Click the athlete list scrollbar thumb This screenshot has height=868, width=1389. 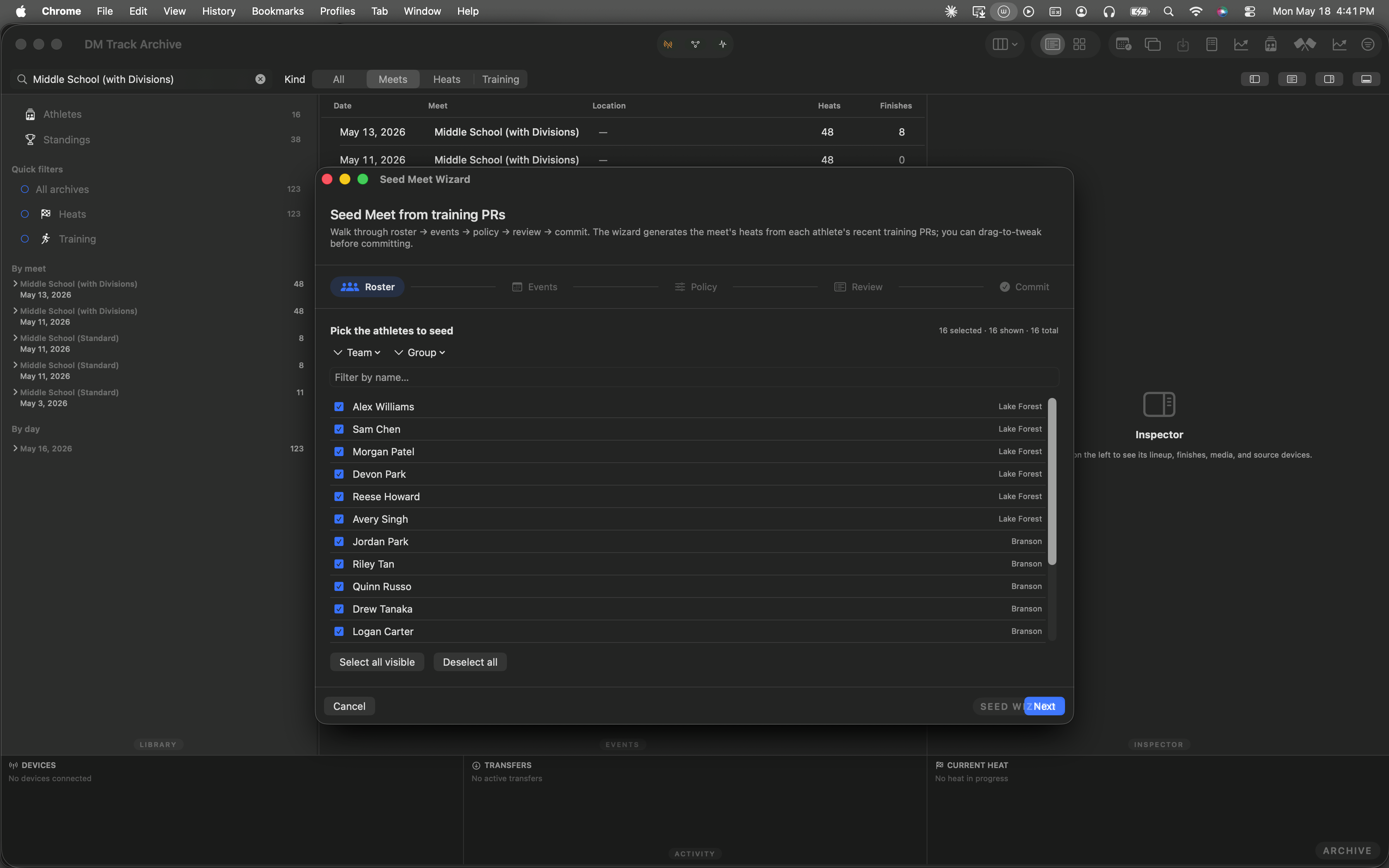(1052, 481)
